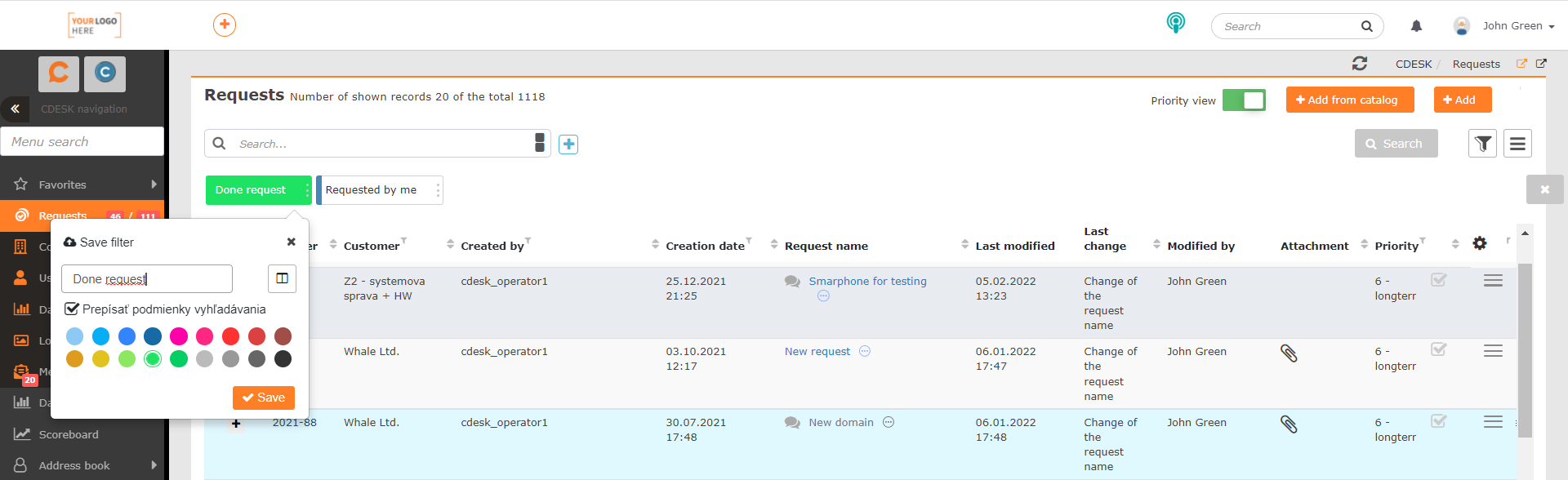Click the orange plus circle in top bar
The width and height of the screenshot is (1568, 480).
[225, 24]
